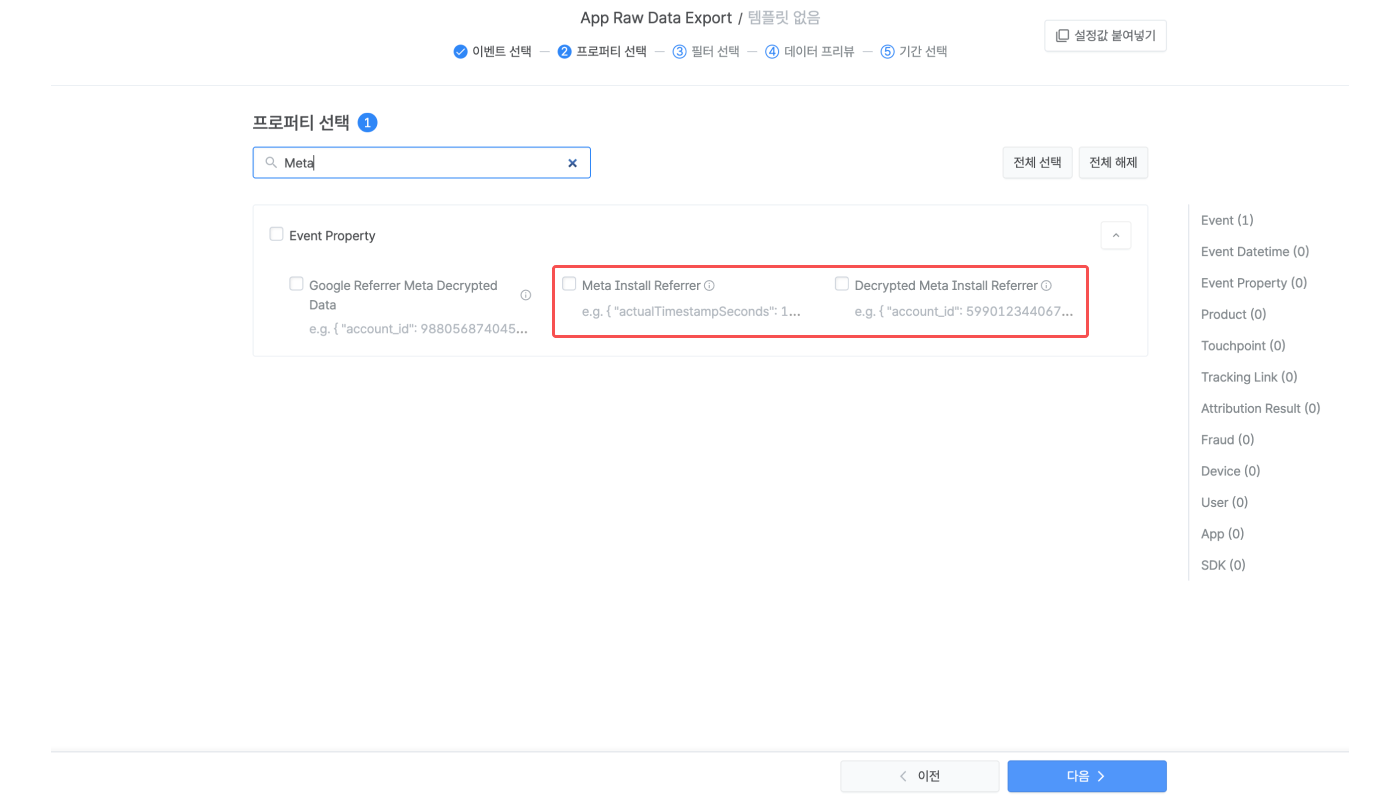Jump to Device (0) category
This screenshot has height=800, width=1400.
coord(1231,471)
